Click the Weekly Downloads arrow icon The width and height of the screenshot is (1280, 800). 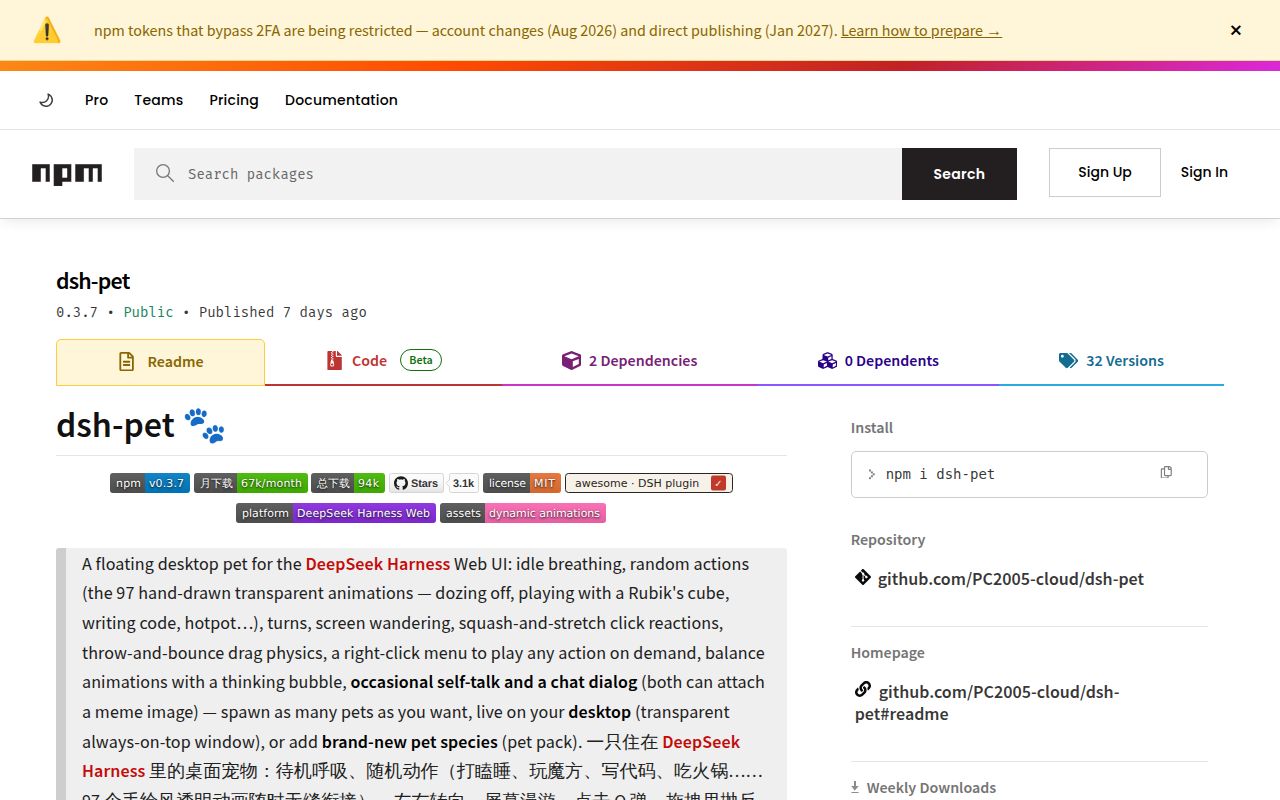click(x=856, y=788)
